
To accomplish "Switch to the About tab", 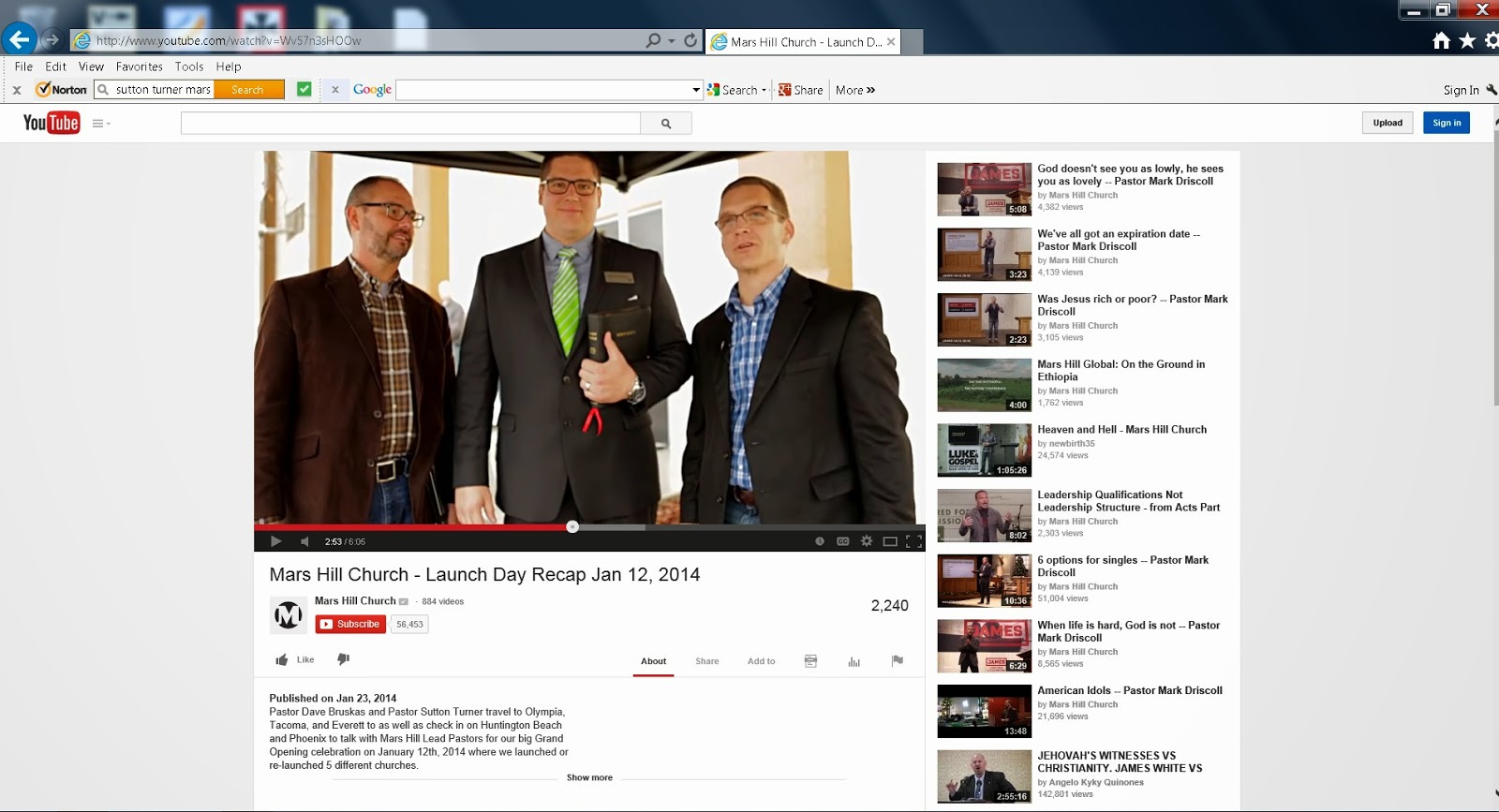I will point(653,661).
